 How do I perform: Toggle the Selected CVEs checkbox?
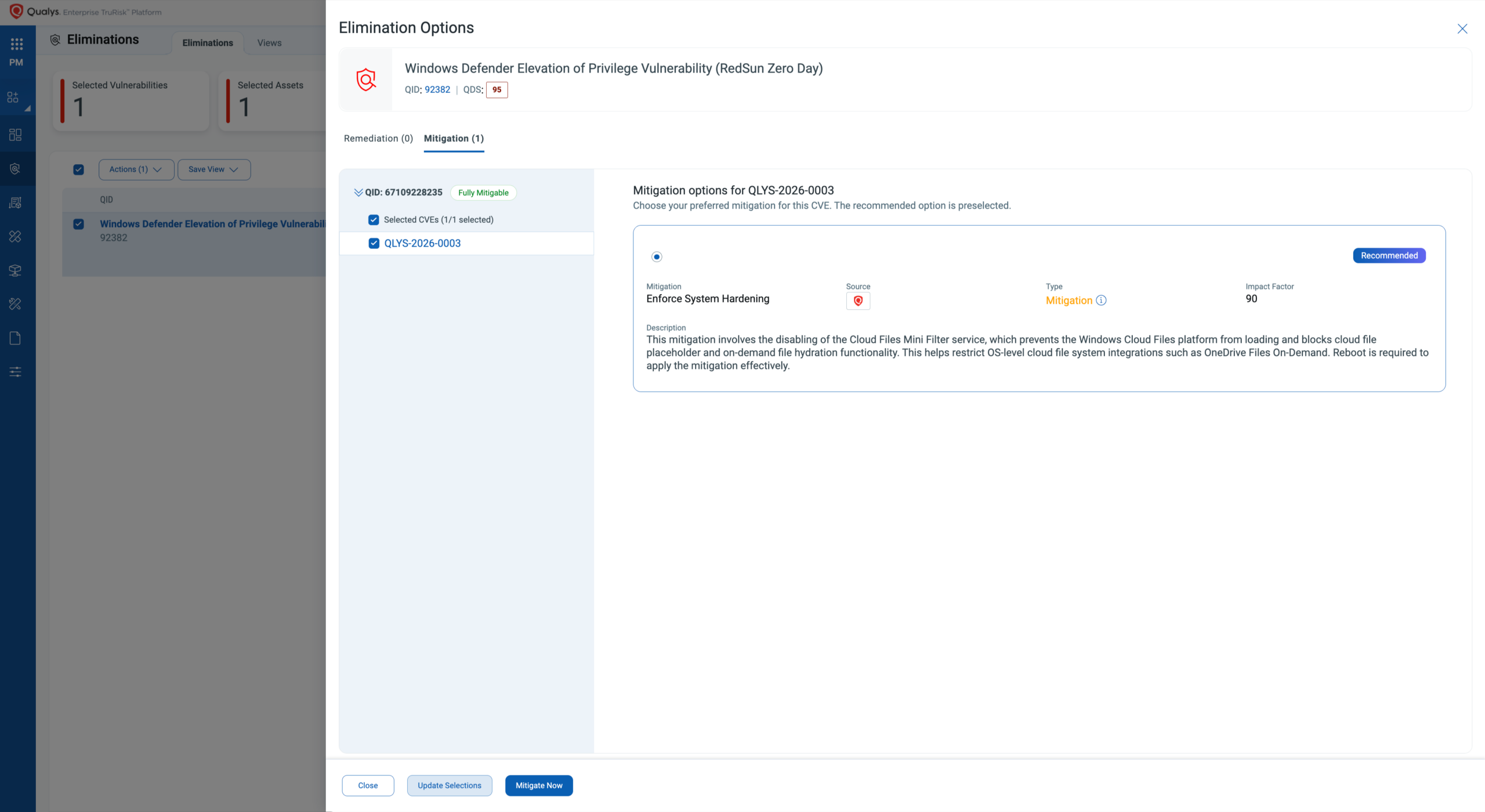374,220
